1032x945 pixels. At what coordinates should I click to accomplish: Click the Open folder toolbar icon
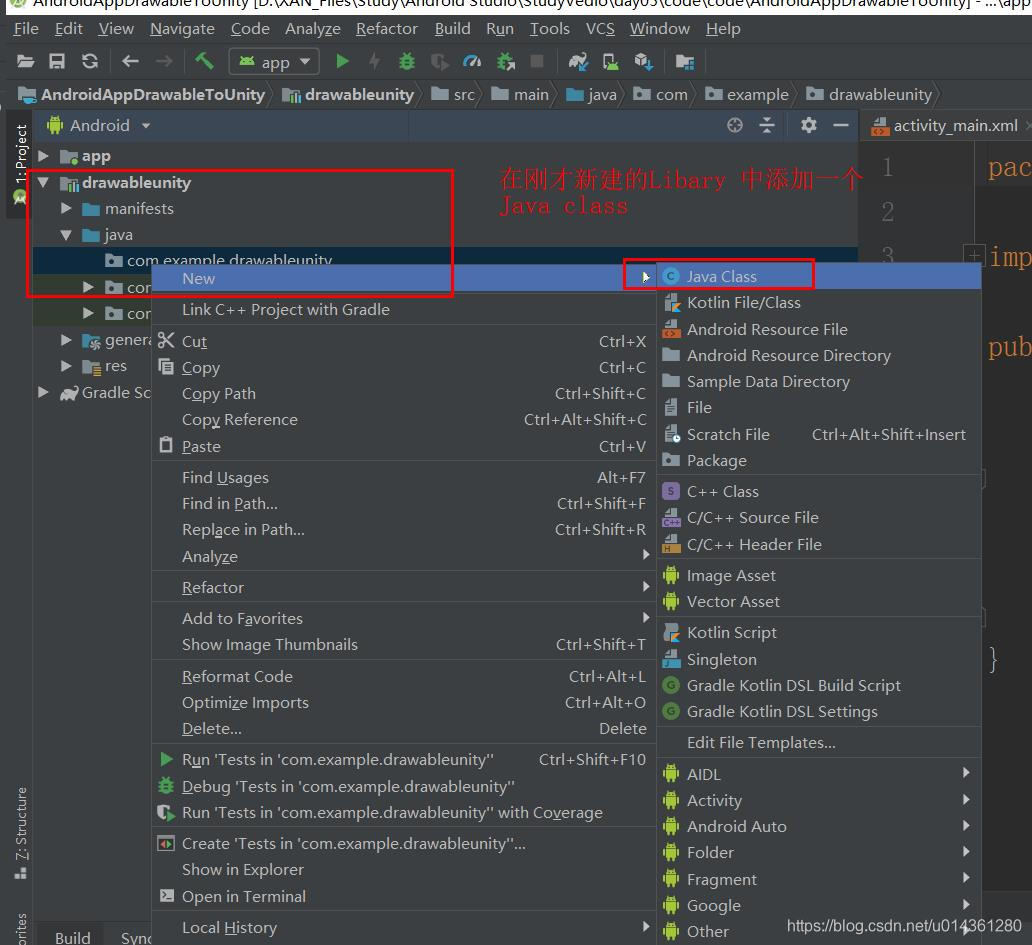coord(25,62)
